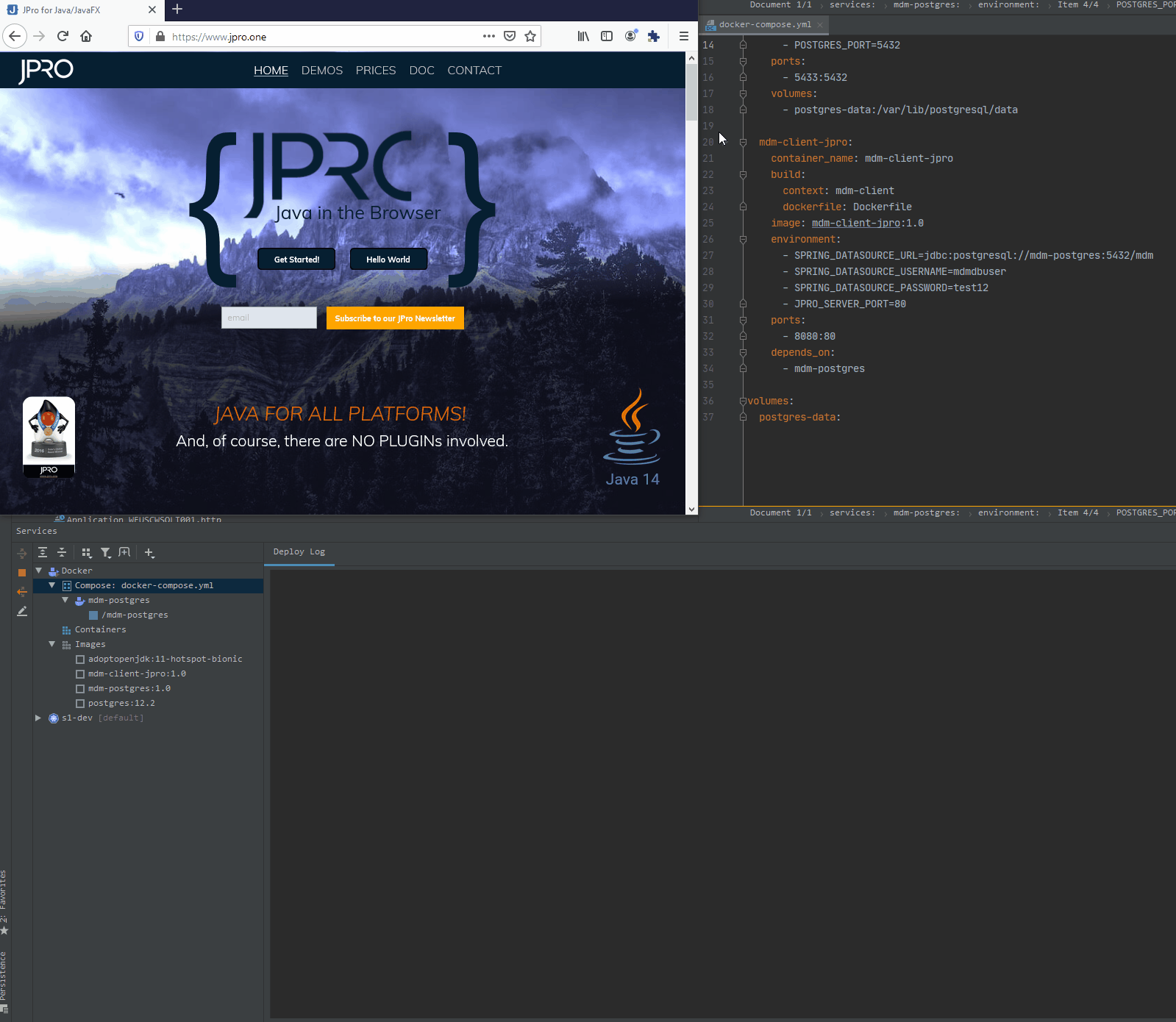Open page actions three-dot menu

489,36
